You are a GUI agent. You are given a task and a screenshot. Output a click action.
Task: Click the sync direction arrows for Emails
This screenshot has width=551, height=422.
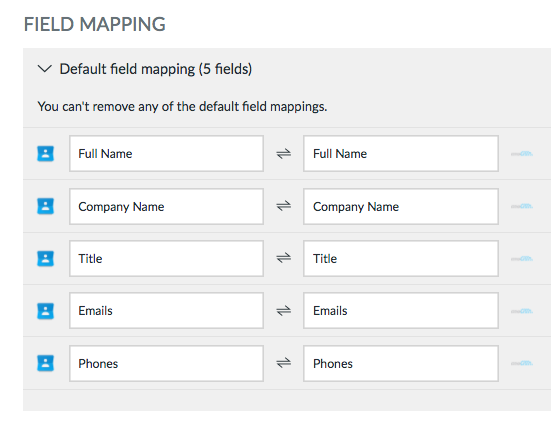[x=284, y=311]
